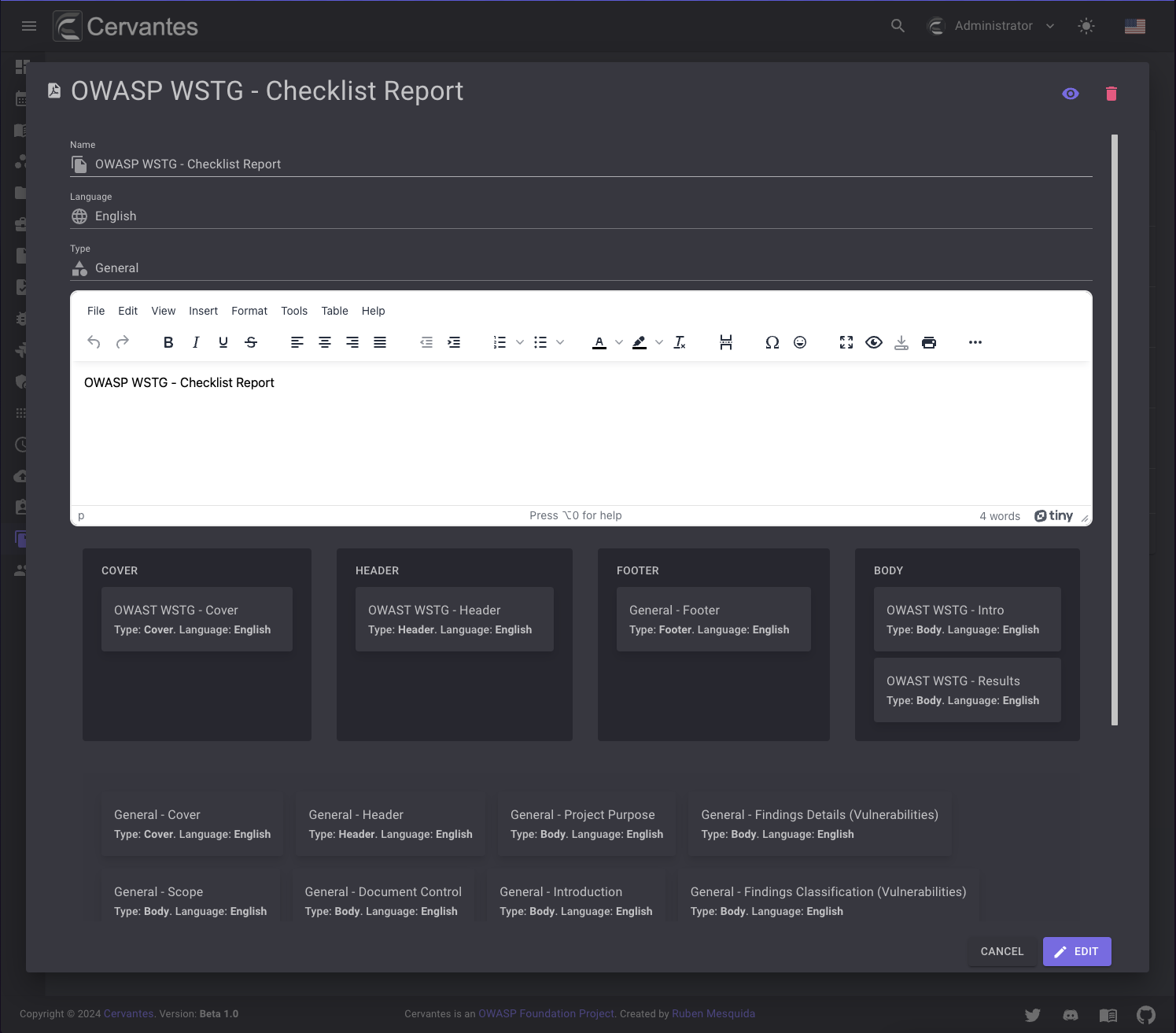Change language via US flag
Image resolution: width=1176 pixels, height=1033 pixels.
(1135, 26)
